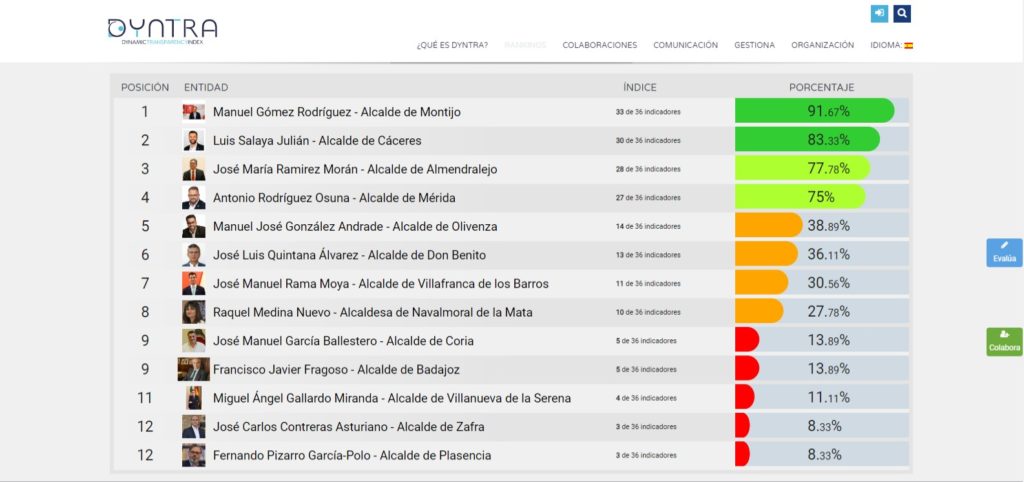1024x482 pixels.
Task: Click the 38.89% orange progress bar
Action: 768,226
